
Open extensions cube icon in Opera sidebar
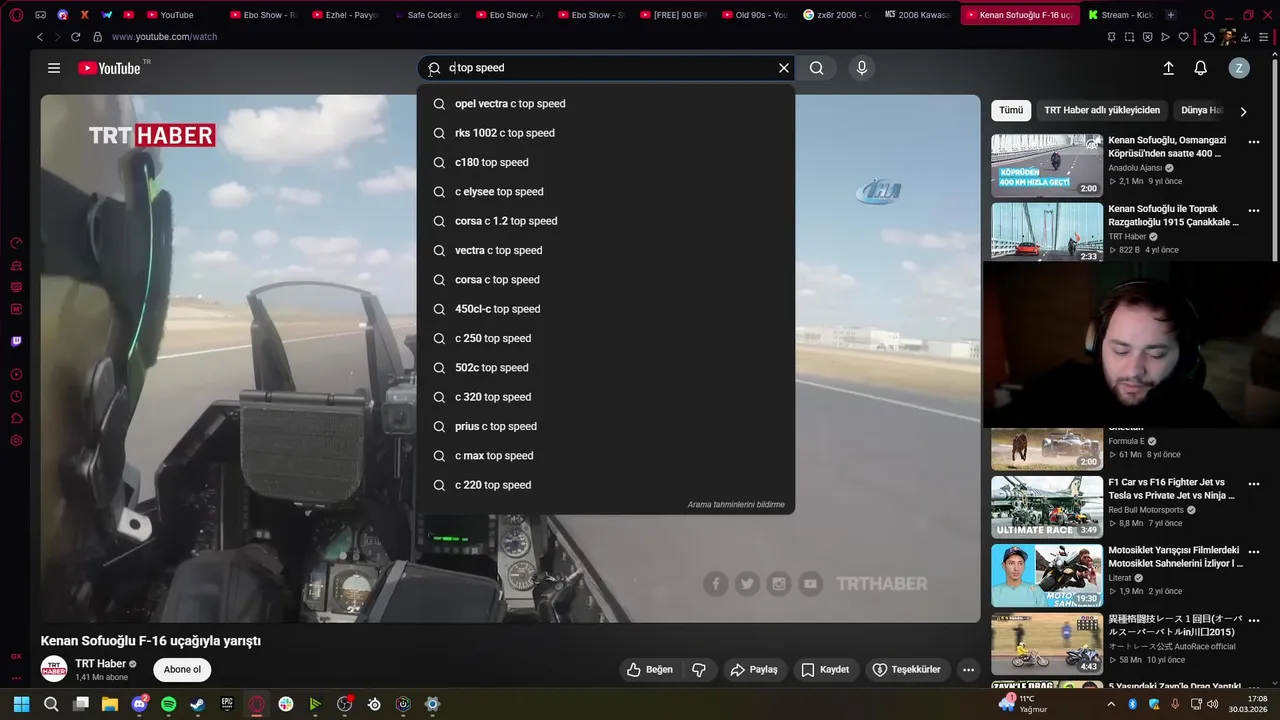(x=16, y=419)
